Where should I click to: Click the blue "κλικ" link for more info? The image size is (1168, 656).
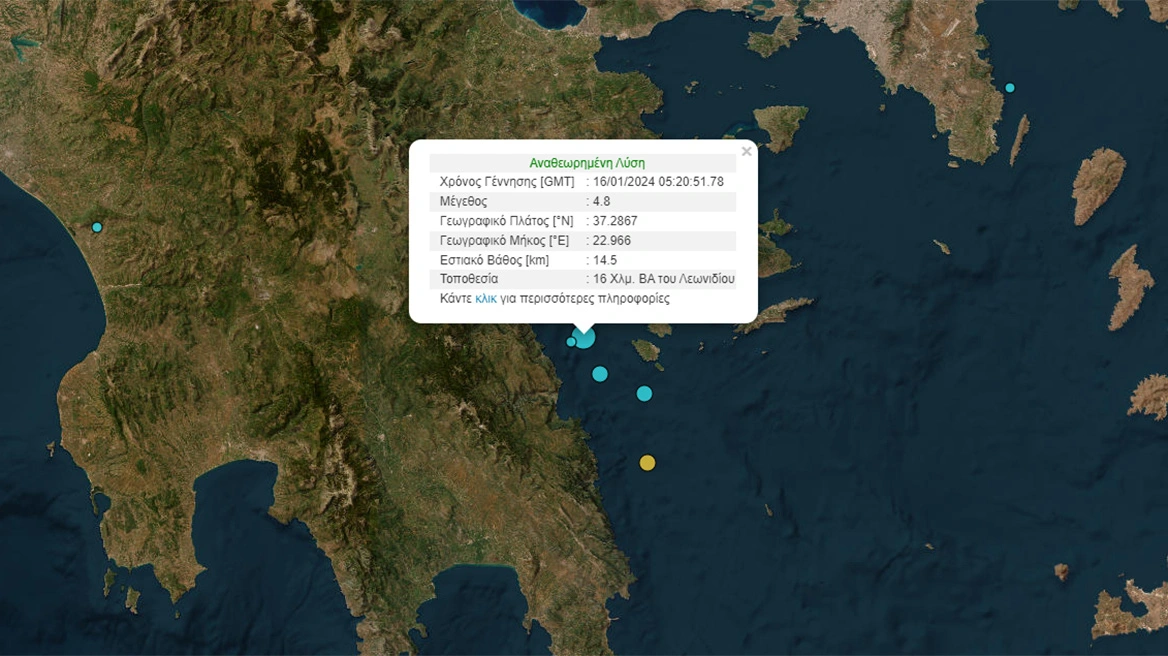(486, 299)
